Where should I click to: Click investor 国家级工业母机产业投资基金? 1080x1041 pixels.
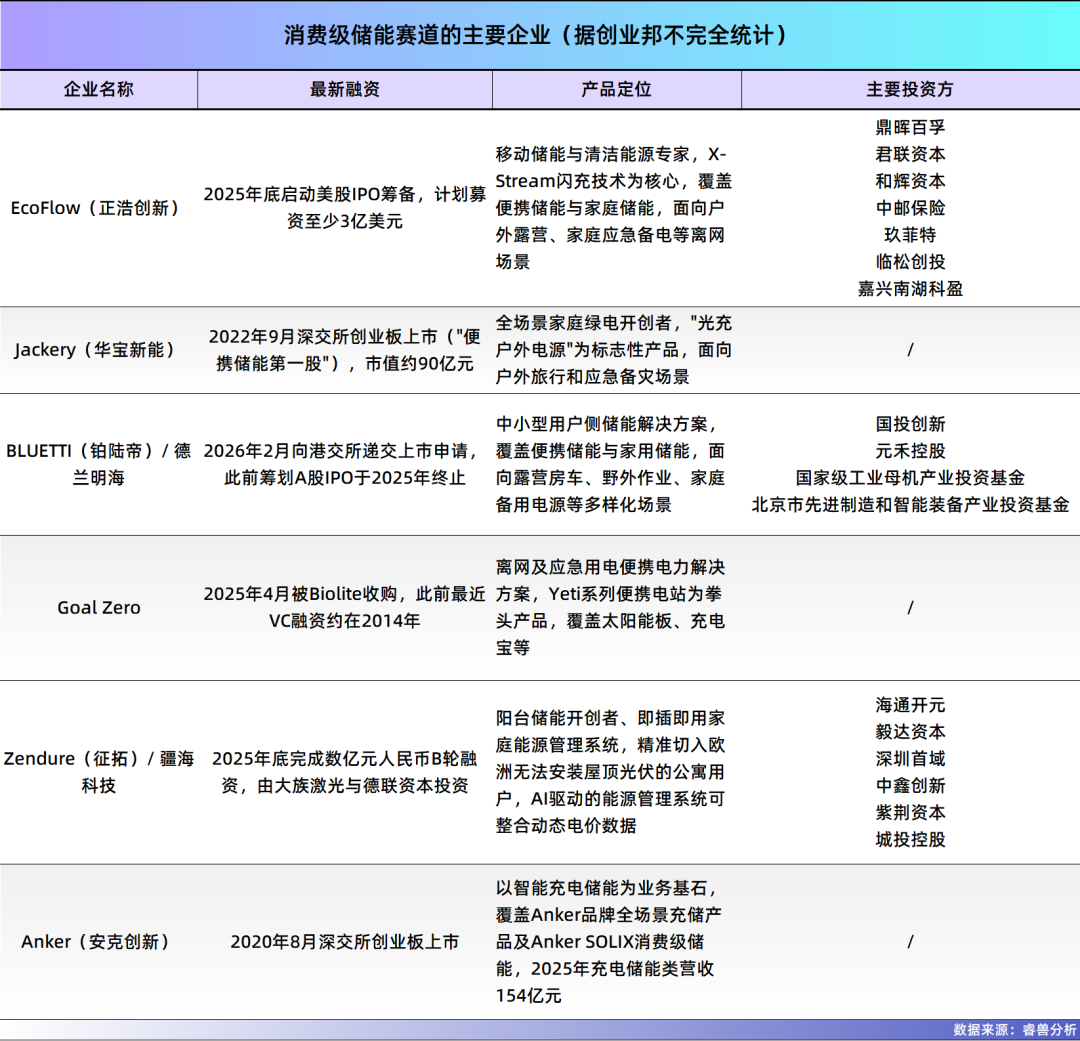coord(910,478)
